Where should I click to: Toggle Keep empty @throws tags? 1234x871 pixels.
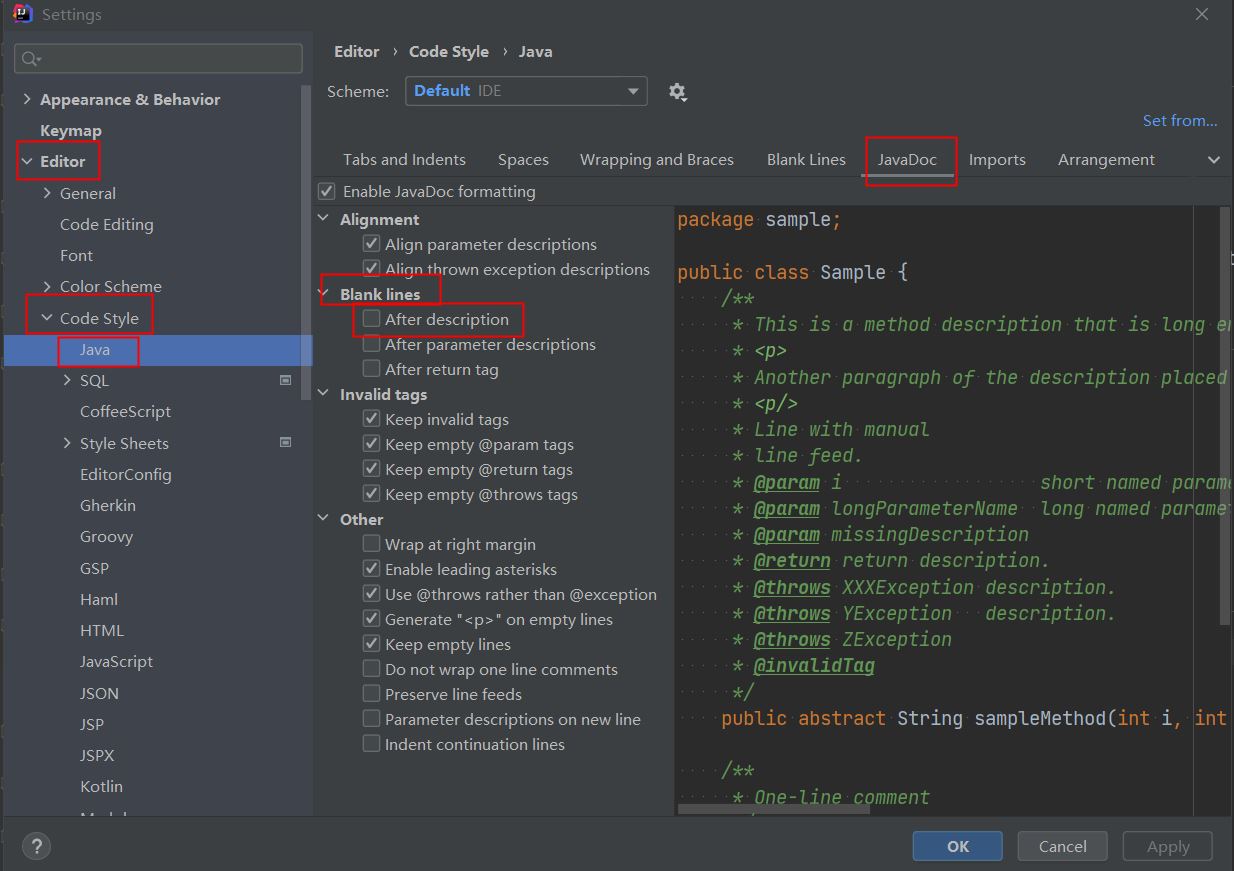click(372, 494)
